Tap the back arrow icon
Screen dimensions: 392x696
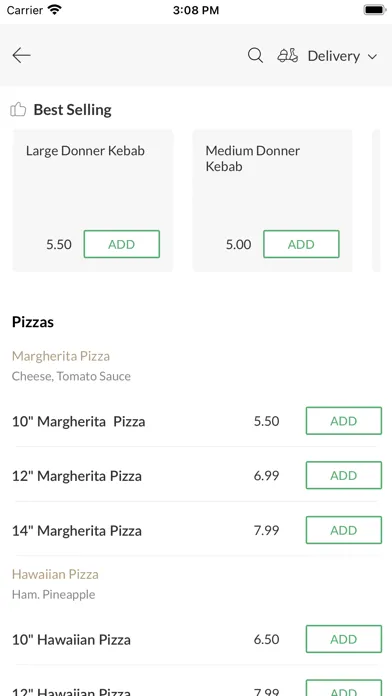tap(21, 55)
